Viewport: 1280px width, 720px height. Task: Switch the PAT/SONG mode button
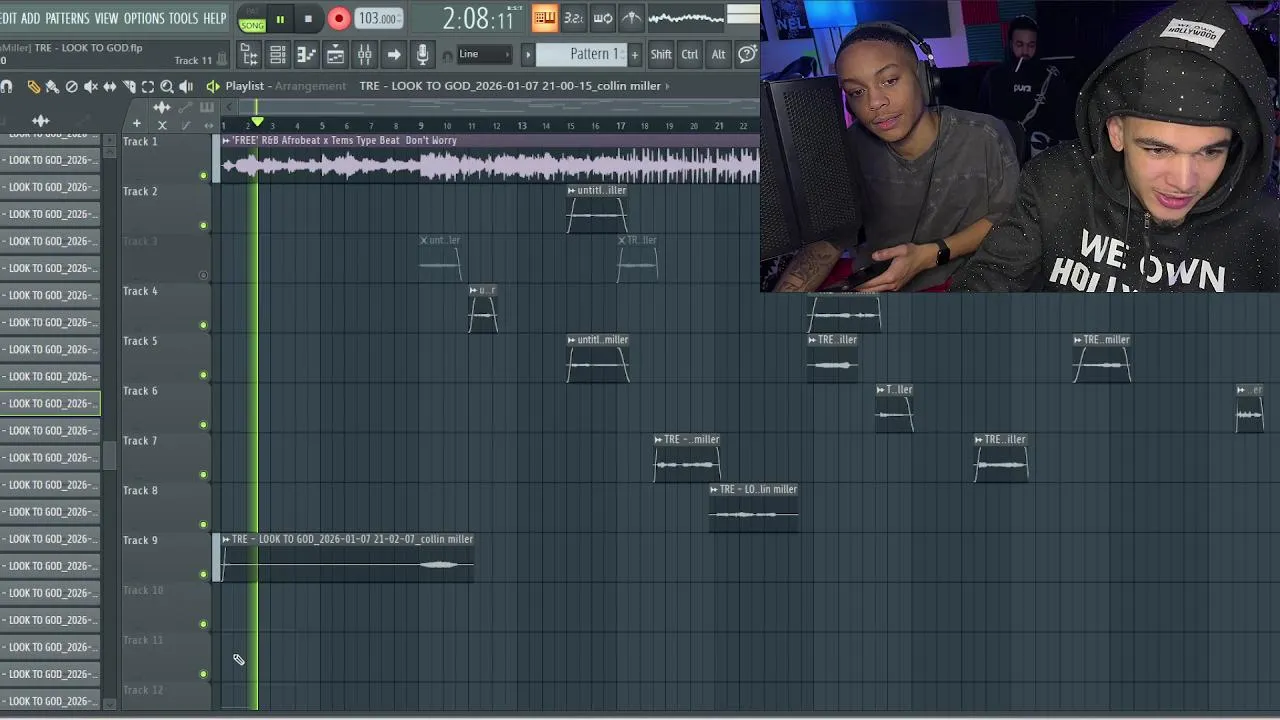pyautogui.click(x=252, y=18)
